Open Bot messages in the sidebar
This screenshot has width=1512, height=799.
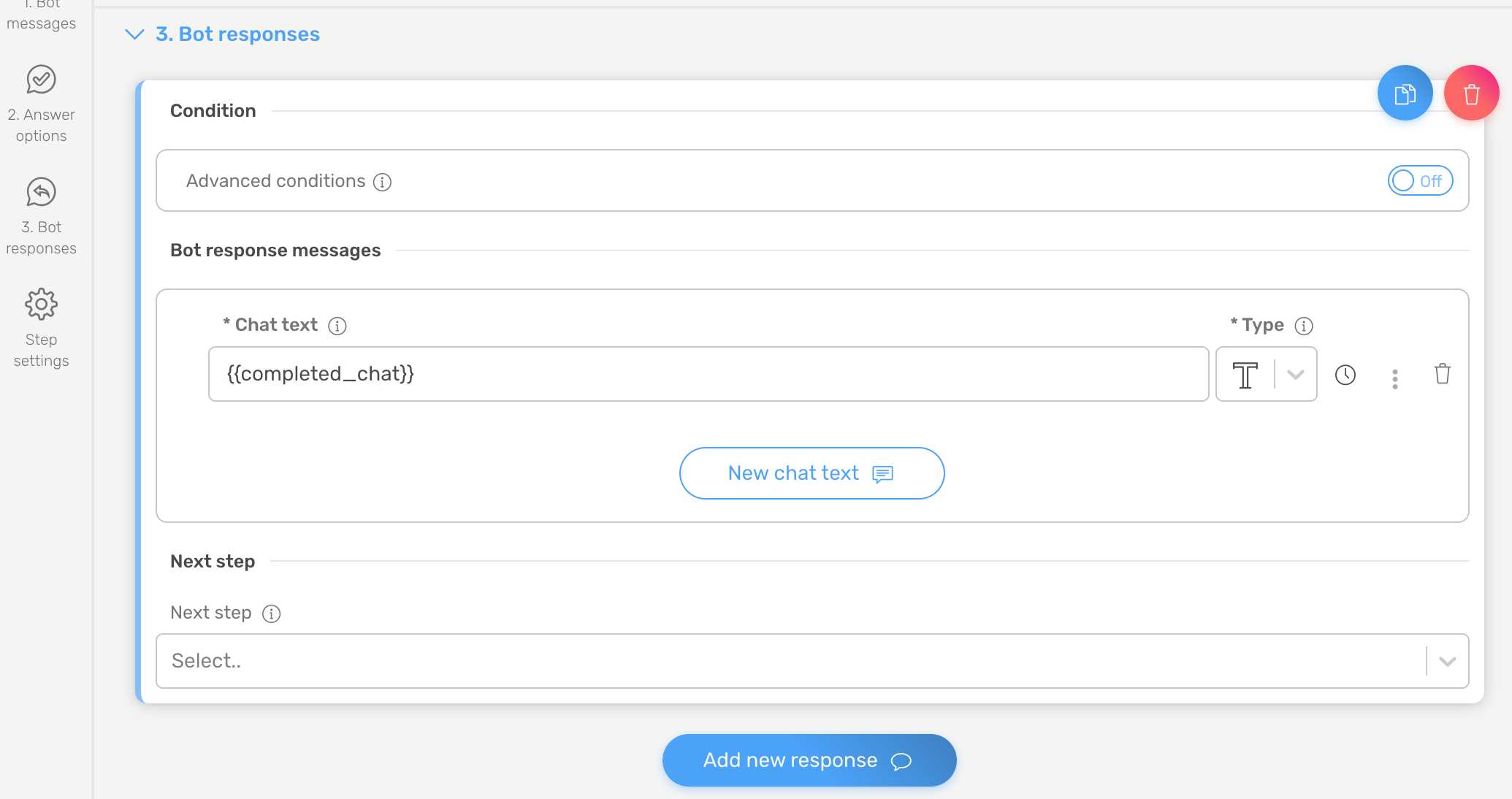click(x=41, y=16)
